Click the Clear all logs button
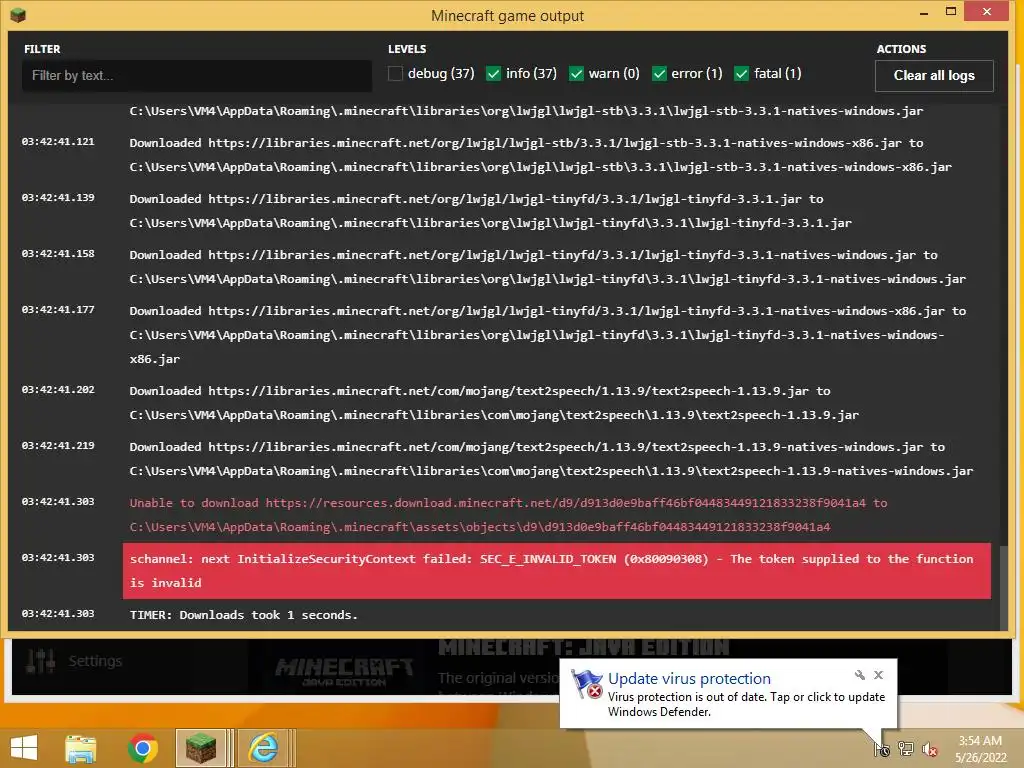The width and height of the screenshot is (1024, 768). 934,76
